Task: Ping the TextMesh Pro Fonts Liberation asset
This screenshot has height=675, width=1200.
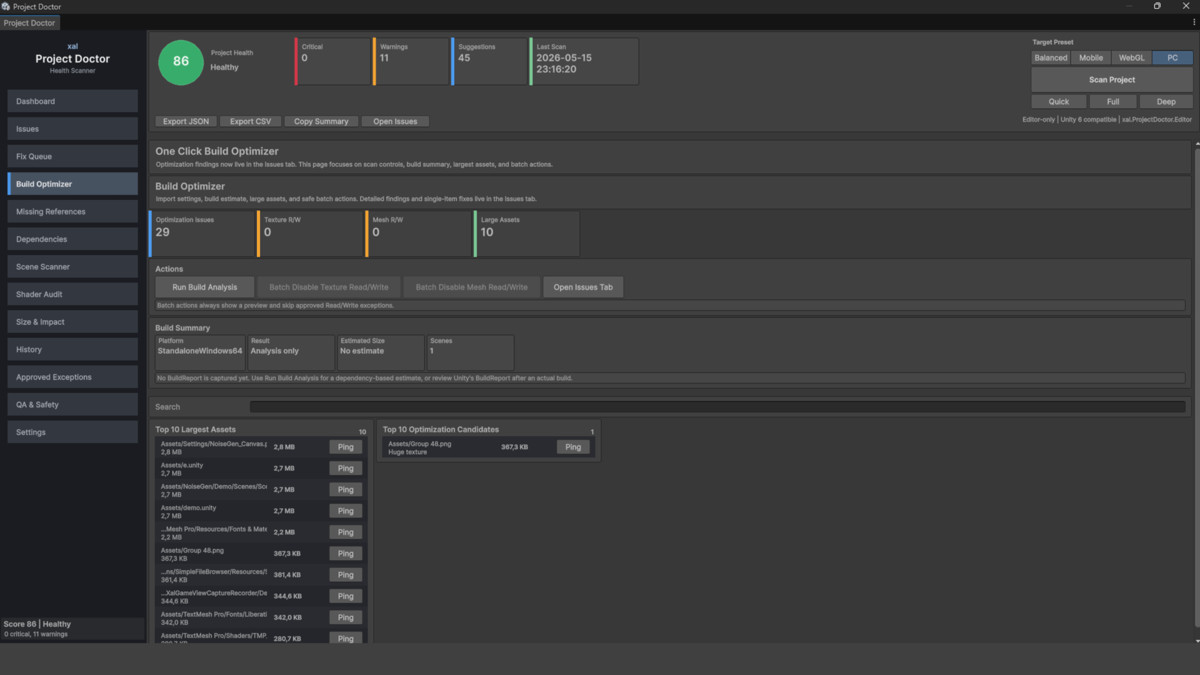Action: point(345,617)
